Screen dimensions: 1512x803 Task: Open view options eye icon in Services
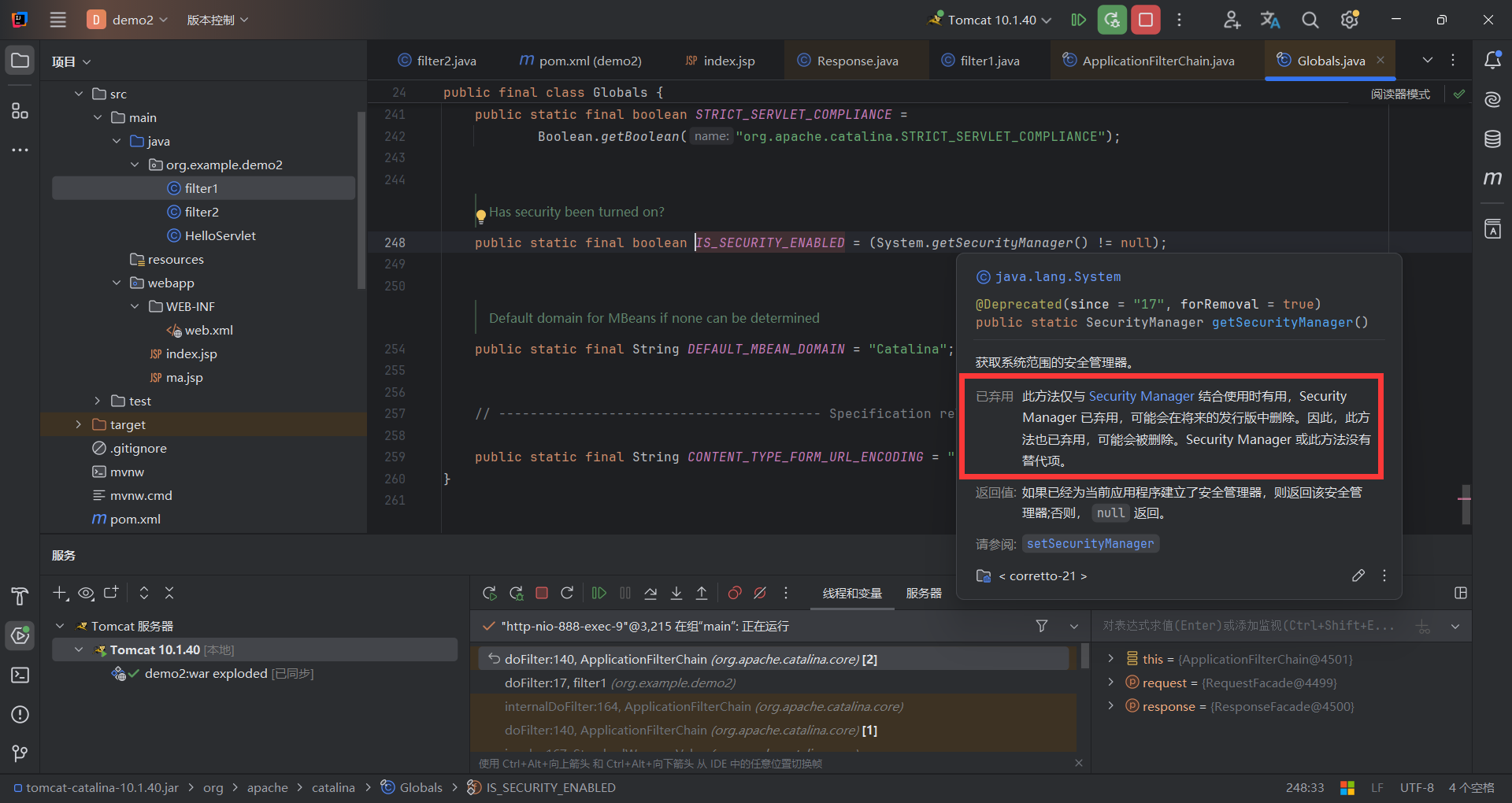(x=86, y=593)
